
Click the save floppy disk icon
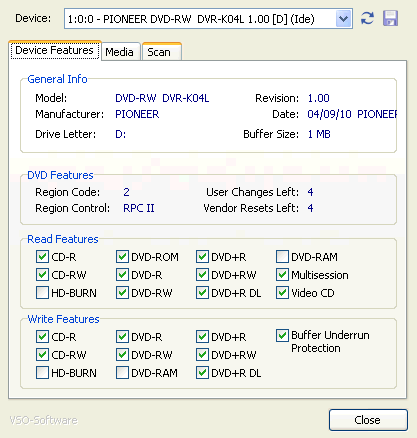[390, 18]
